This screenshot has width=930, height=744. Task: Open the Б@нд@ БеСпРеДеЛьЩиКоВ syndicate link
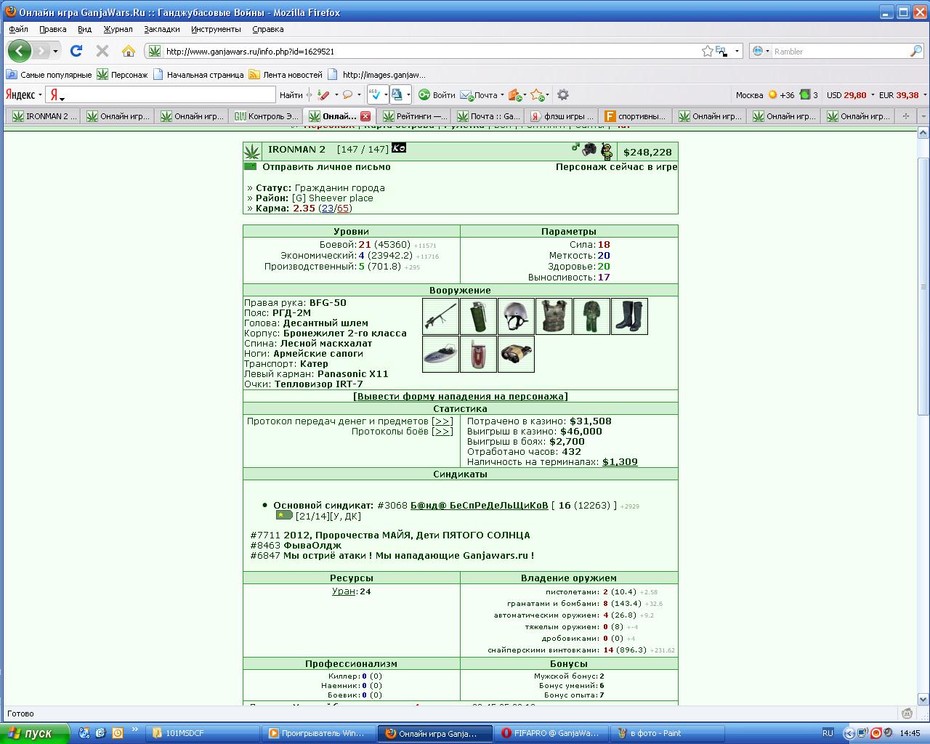tap(479, 505)
